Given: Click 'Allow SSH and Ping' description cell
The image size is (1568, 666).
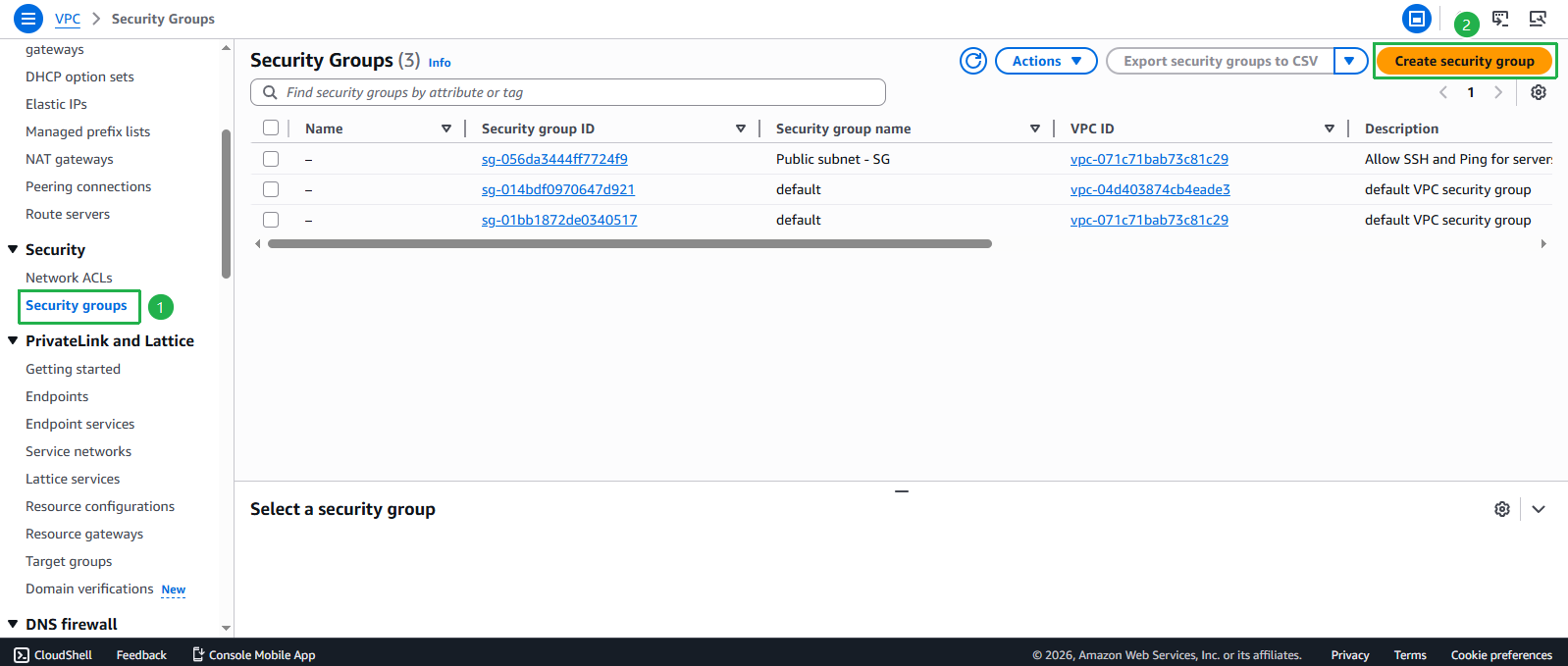Looking at the screenshot, I should click(x=1458, y=159).
